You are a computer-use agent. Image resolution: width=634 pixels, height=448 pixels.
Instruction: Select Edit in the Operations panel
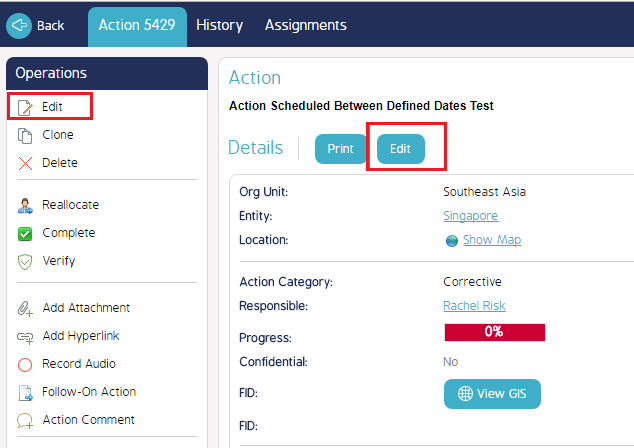52,107
